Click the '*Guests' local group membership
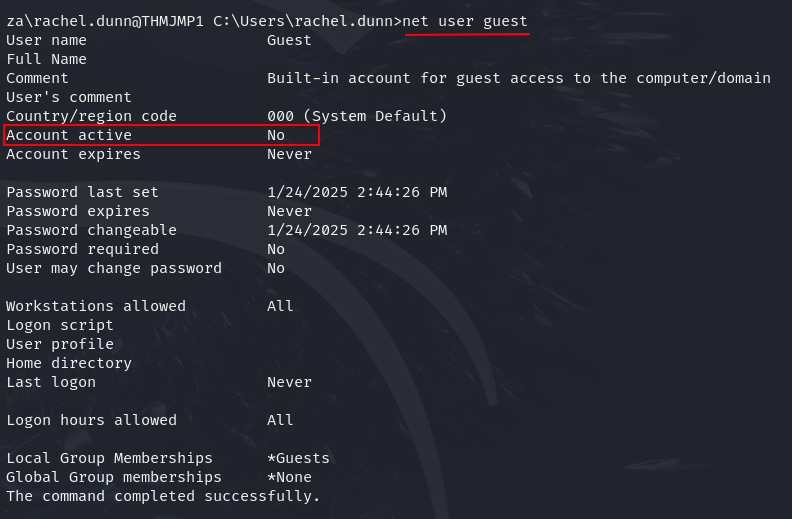The image size is (792, 519). click(298, 458)
